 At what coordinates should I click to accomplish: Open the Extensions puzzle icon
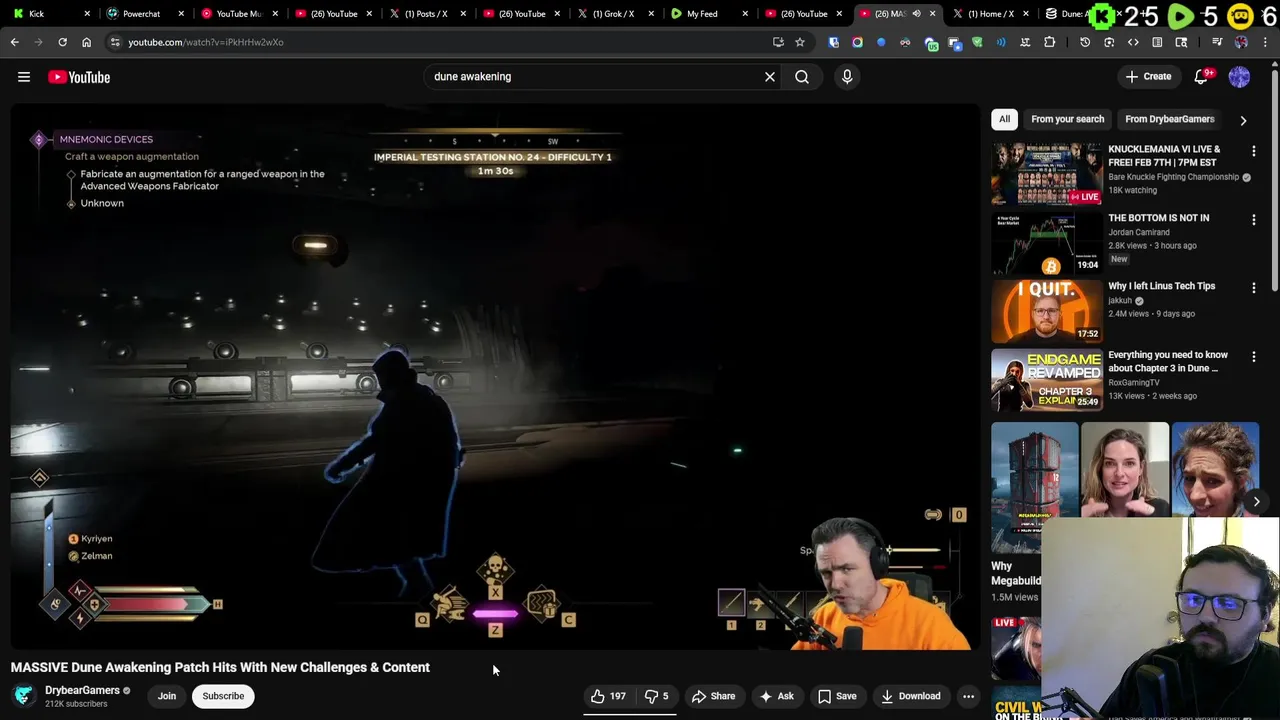point(1049,42)
